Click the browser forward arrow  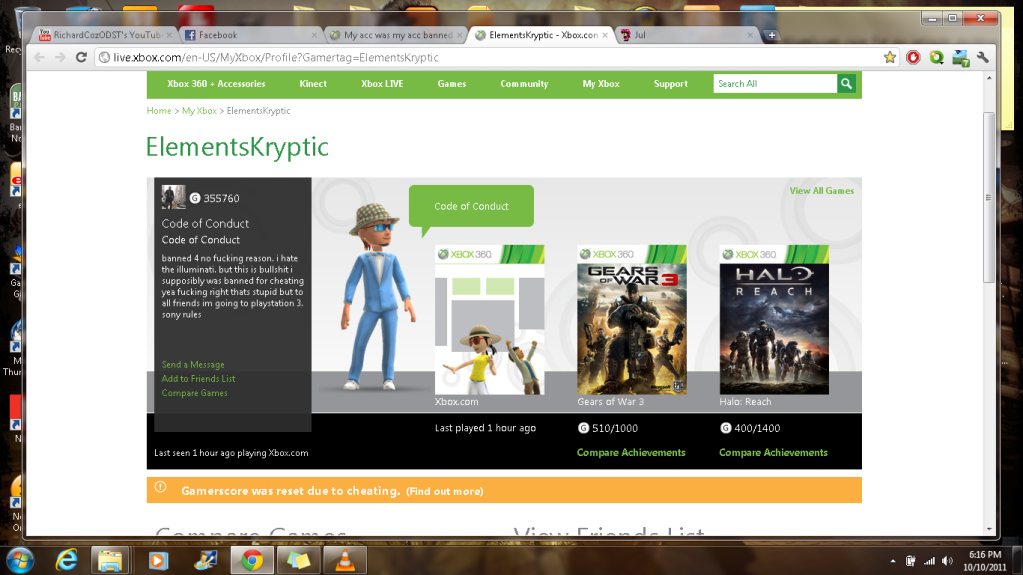point(60,57)
